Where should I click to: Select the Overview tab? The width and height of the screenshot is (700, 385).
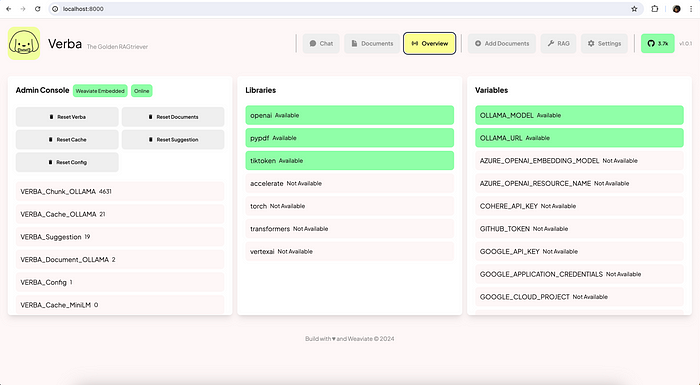click(429, 43)
